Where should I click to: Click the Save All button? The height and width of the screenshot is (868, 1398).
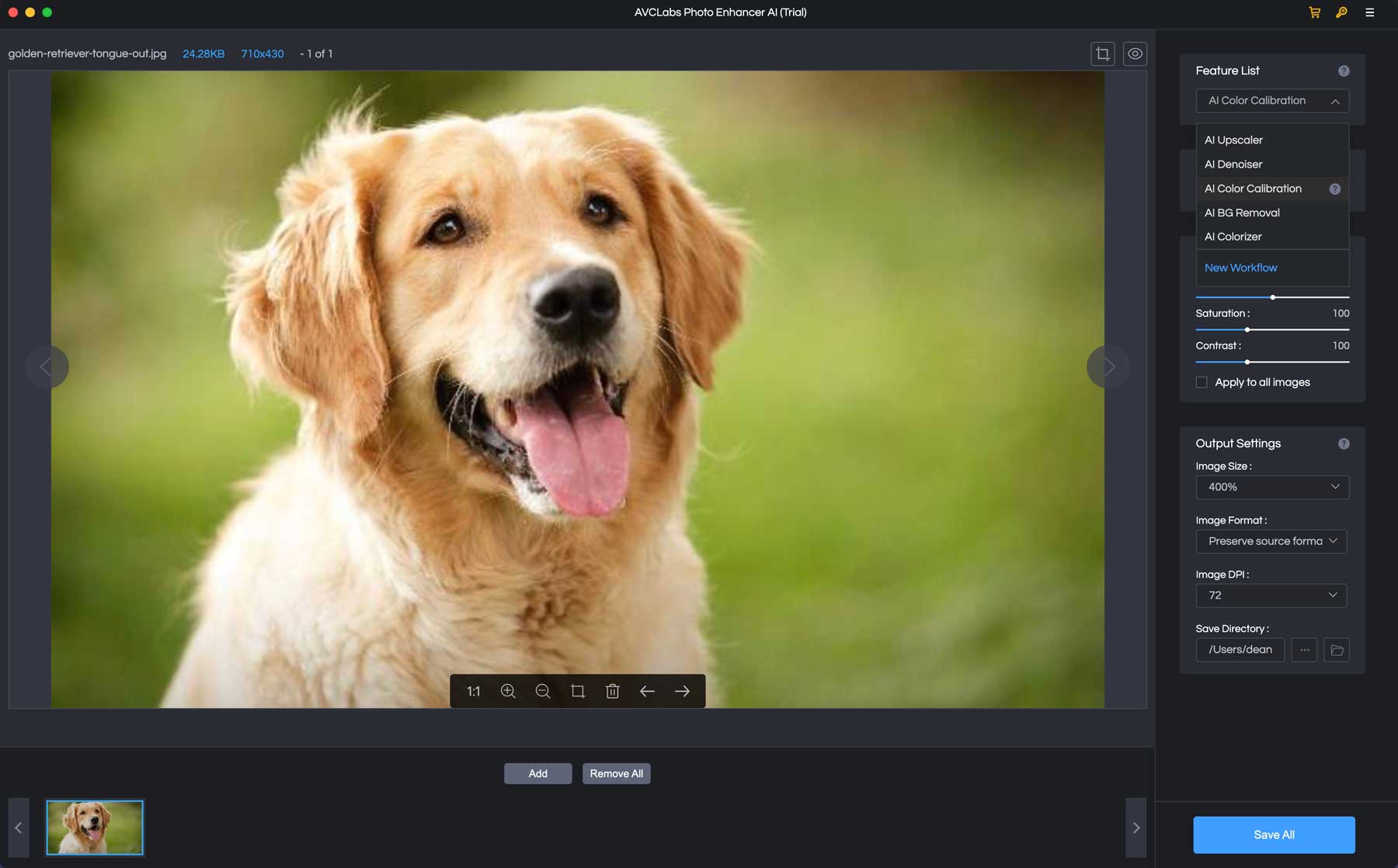coord(1274,835)
